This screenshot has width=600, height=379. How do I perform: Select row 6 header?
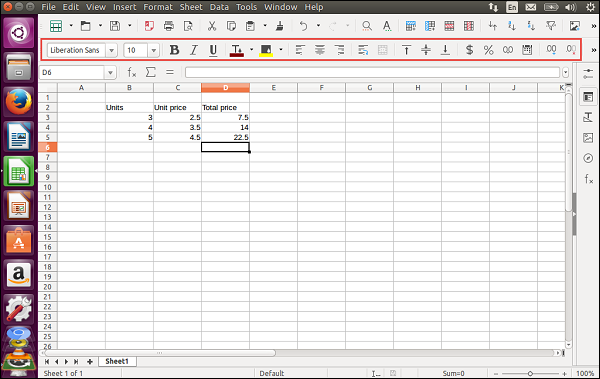[47, 147]
